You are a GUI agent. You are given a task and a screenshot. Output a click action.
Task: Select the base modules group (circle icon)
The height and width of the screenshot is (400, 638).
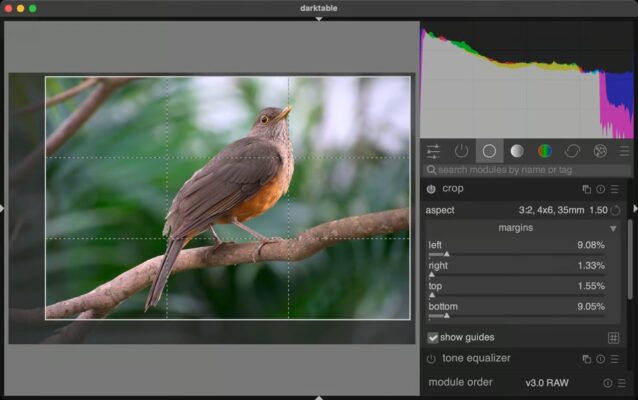click(489, 151)
